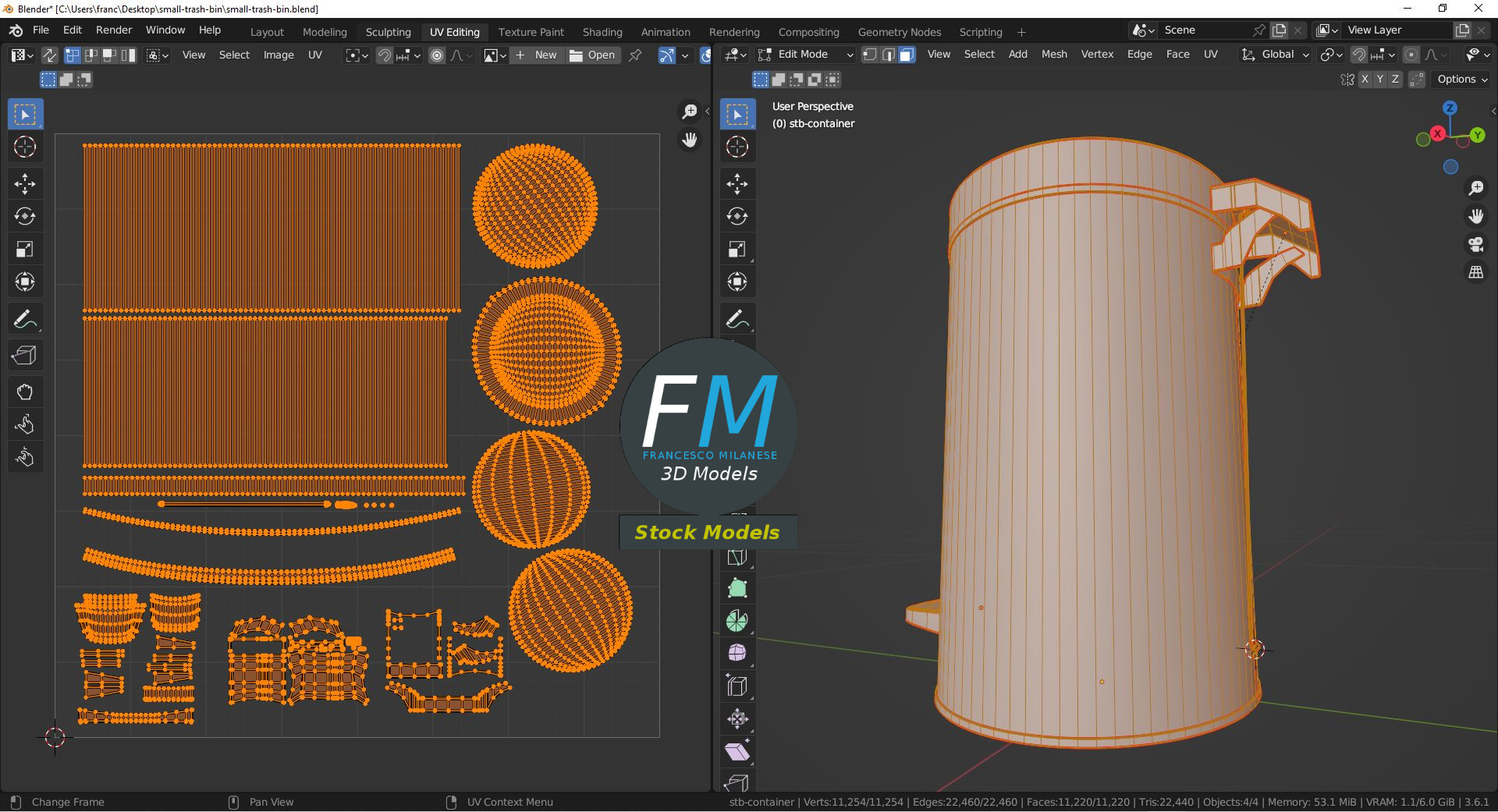The image size is (1498, 812).
Task: Toggle camera view in 3D viewport
Action: pos(1476,244)
